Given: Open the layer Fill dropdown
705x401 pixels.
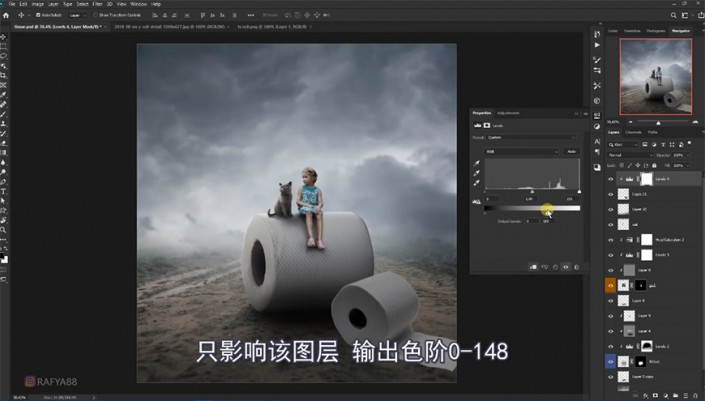Looking at the screenshot, I should pyautogui.click(x=681, y=165).
